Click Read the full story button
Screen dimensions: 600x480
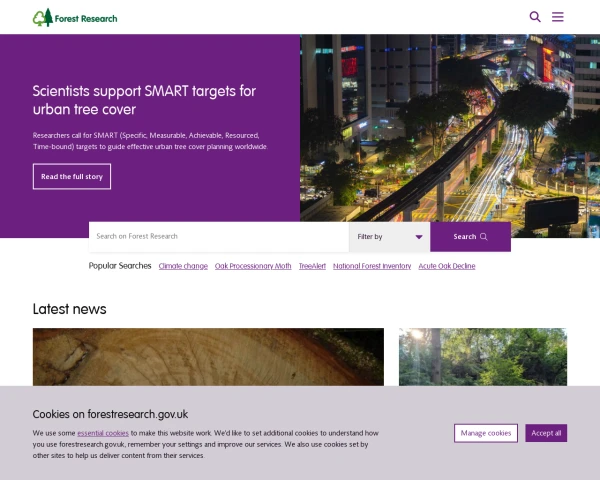[x=72, y=176]
